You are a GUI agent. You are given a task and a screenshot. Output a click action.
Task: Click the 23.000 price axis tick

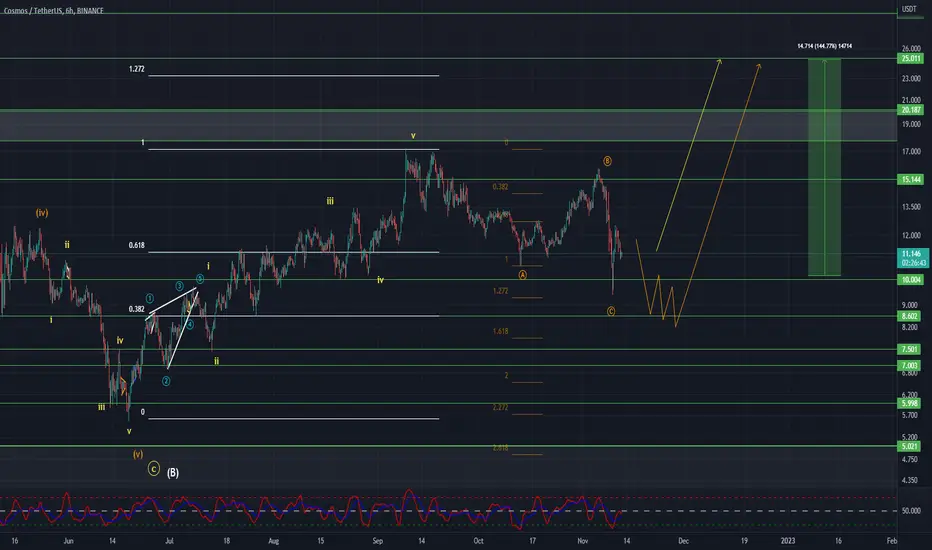pos(911,78)
